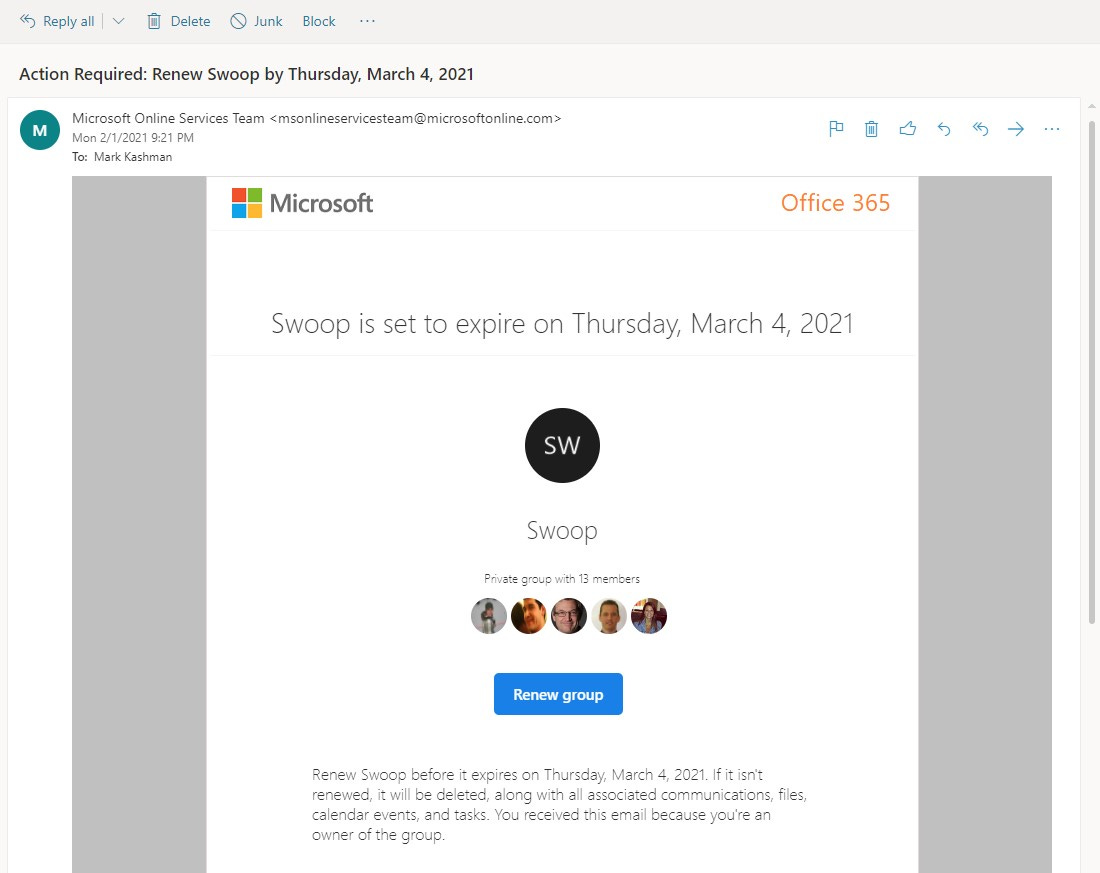Click the sender avatar with letter M
Image resolution: width=1100 pixels, height=873 pixels.
(x=40, y=130)
